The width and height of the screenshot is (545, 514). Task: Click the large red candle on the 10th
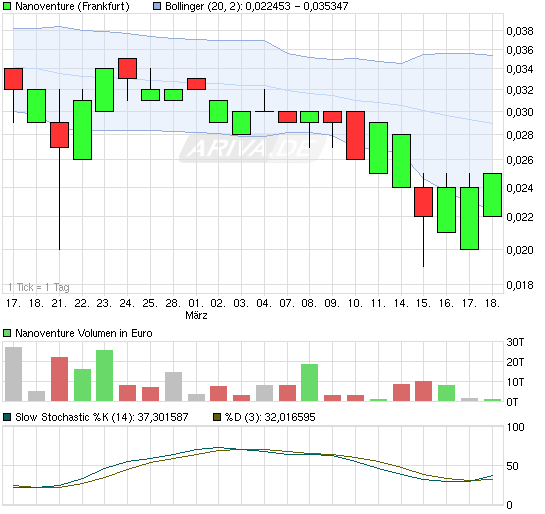coord(356,136)
